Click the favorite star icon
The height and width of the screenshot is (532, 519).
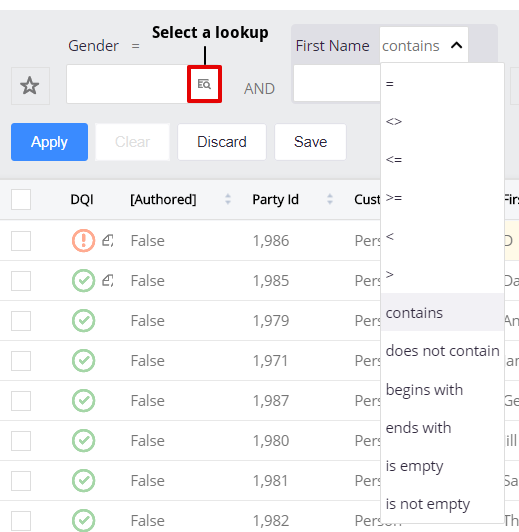[x=30, y=86]
